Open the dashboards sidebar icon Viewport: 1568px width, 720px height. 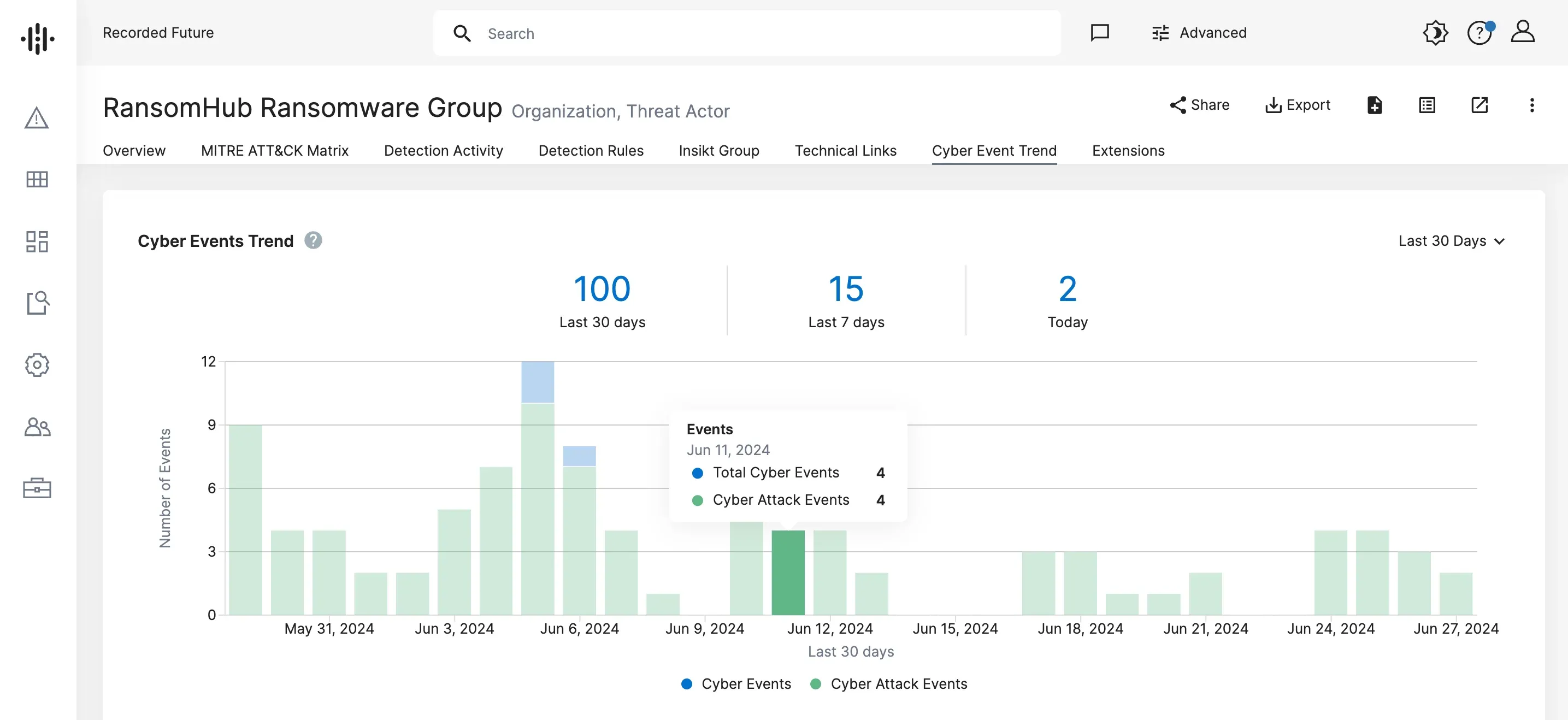point(37,241)
